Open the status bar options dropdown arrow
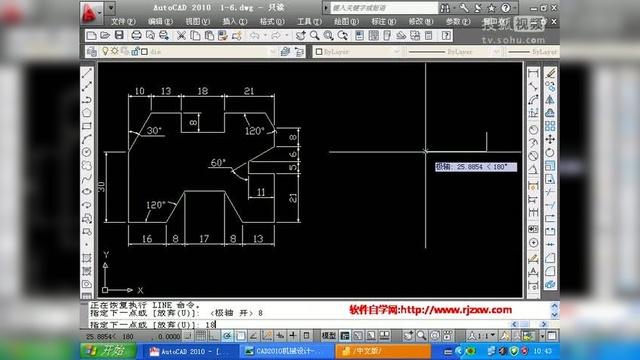Viewport: 640px width, 360px height. click(542, 336)
